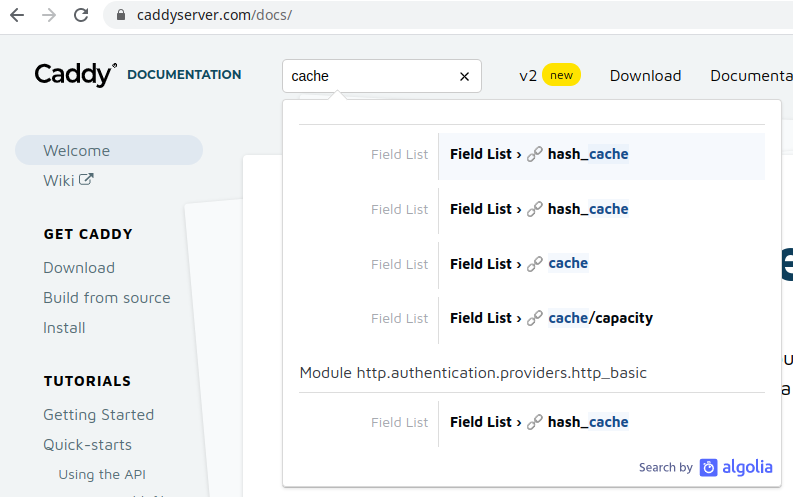Click the GET CADDY section heading
The height and width of the screenshot is (497, 793).
[88, 234]
